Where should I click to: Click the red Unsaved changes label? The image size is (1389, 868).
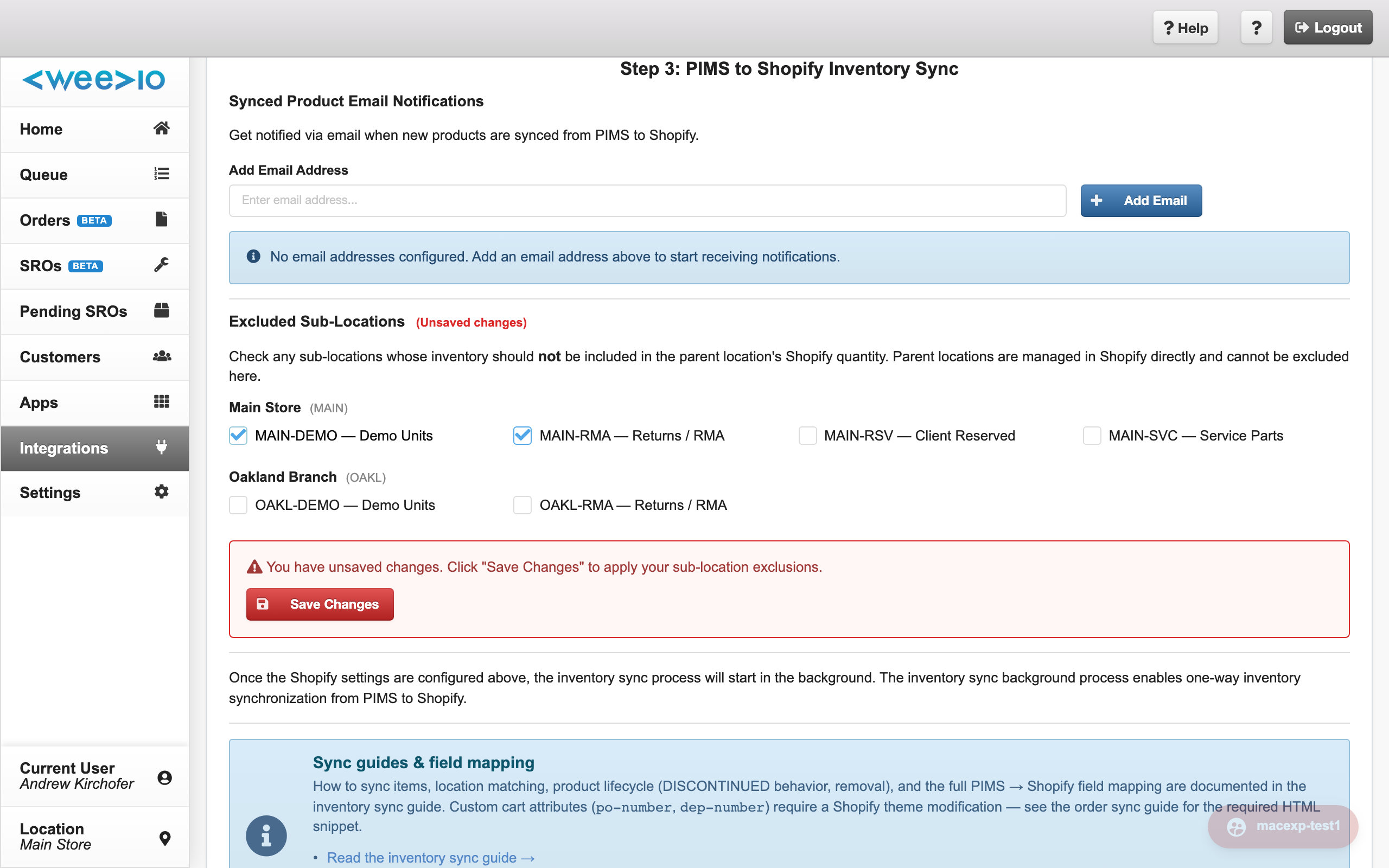pos(471,323)
